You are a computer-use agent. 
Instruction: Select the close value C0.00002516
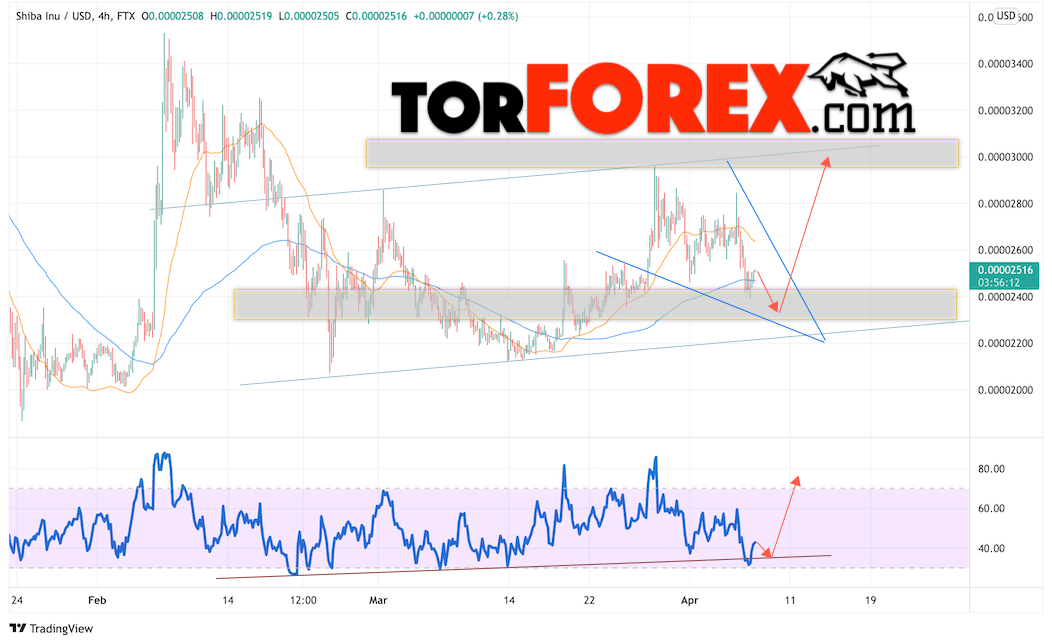click(x=376, y=16)
